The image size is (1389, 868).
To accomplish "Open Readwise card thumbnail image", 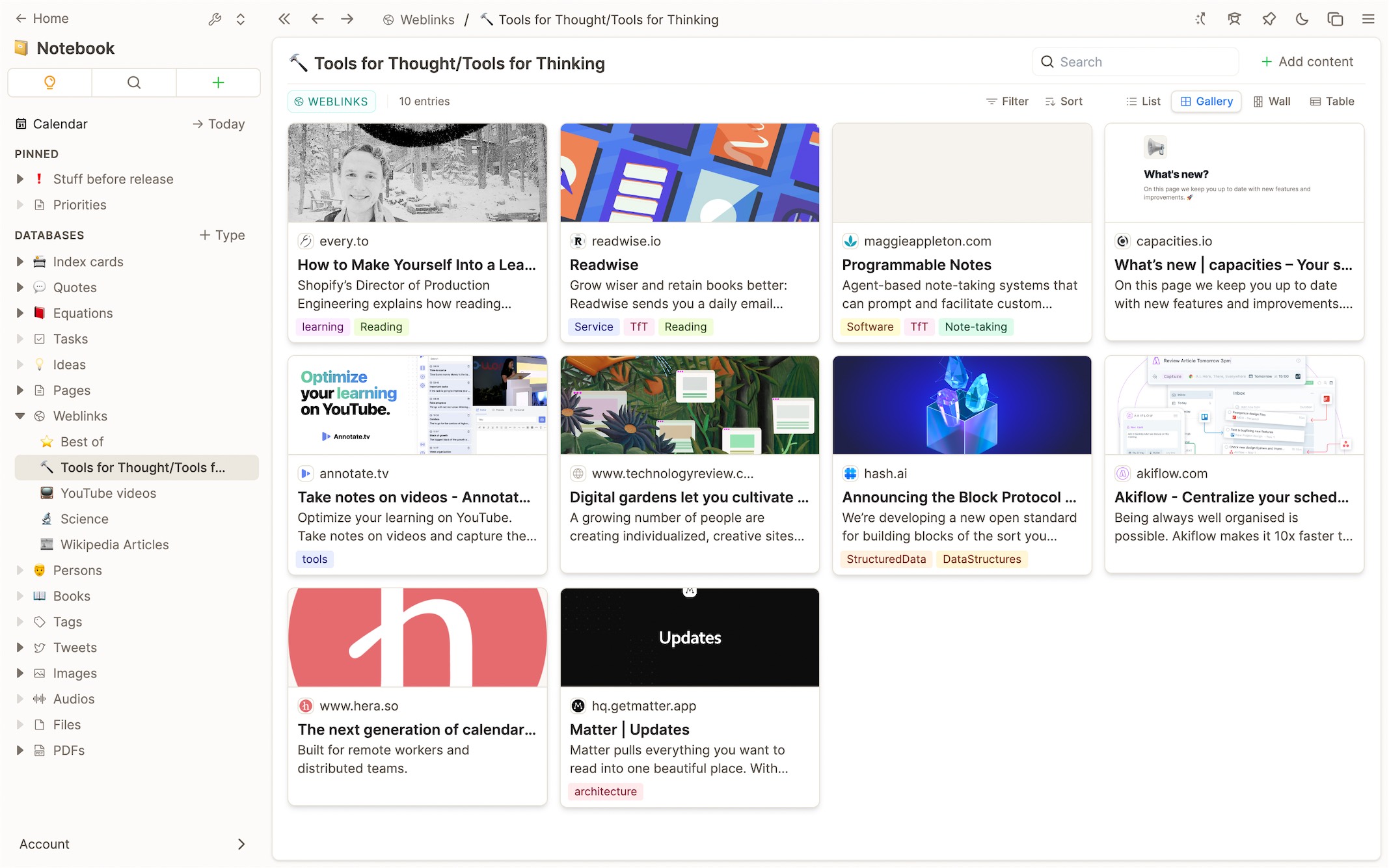I will click(690, 172).
